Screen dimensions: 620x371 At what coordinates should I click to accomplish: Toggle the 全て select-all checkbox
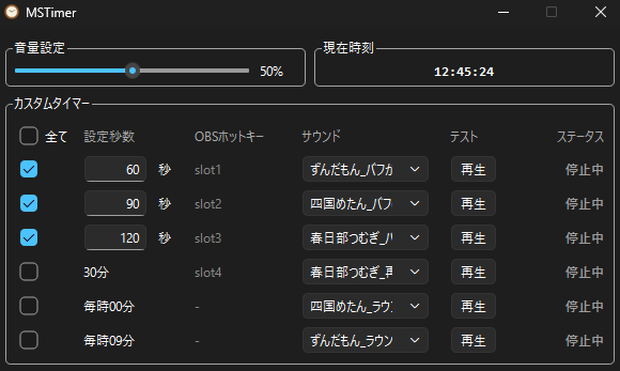pyautogui.click(x=28, y=136)
